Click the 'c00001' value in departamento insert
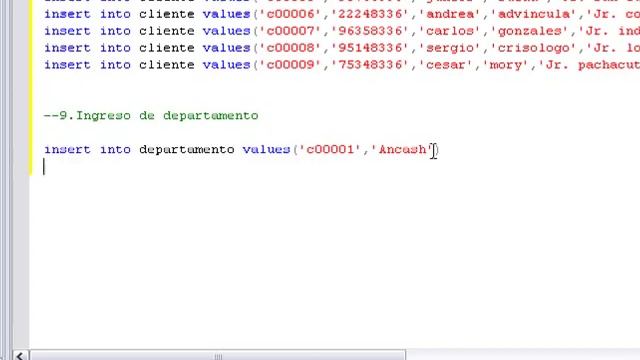640x360 pixels. pyautogui.click(x=330, y=149)
